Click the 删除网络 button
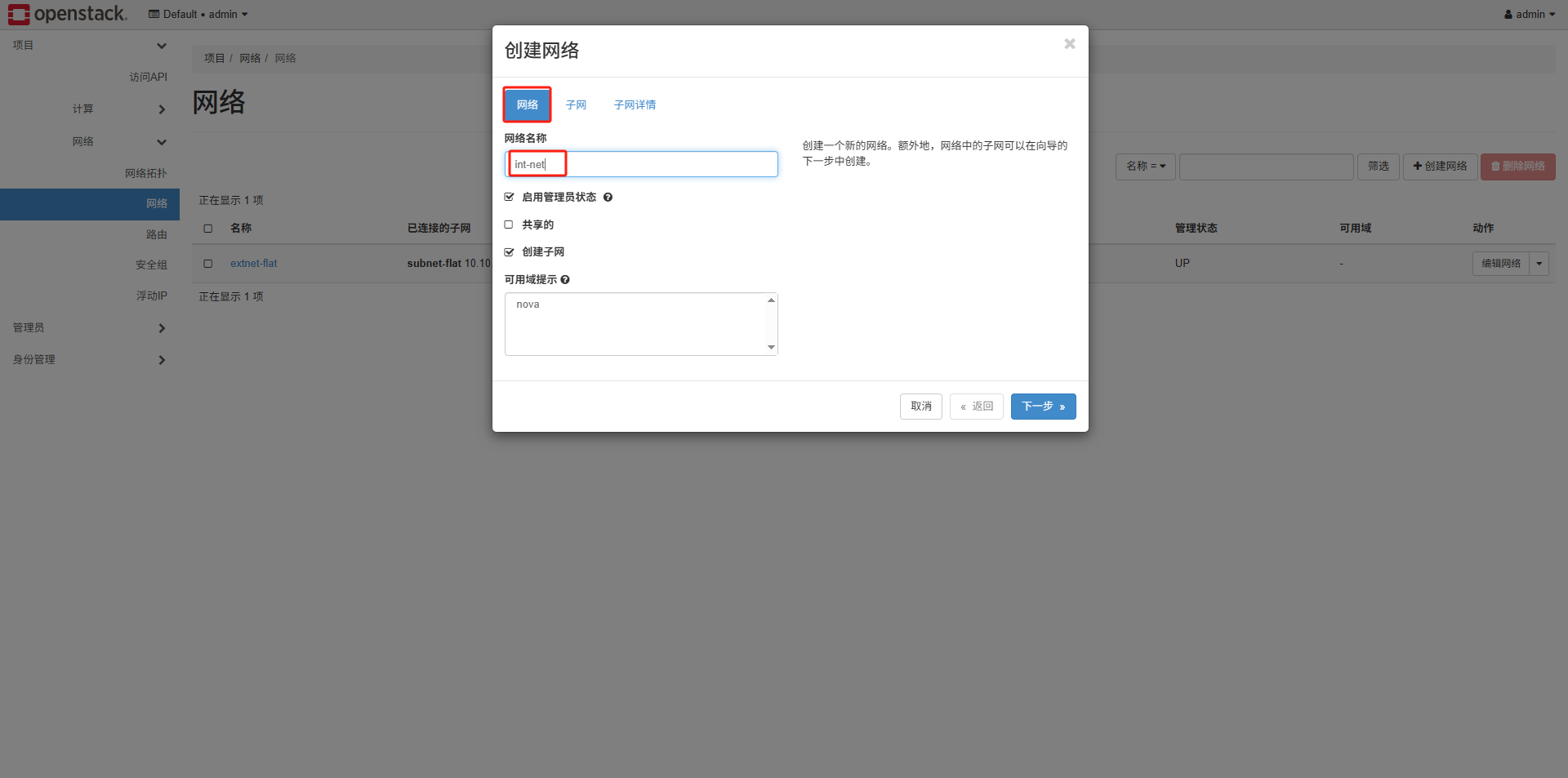The height and width of the screenshot is (778, 1568). (x=1517, y=167)
